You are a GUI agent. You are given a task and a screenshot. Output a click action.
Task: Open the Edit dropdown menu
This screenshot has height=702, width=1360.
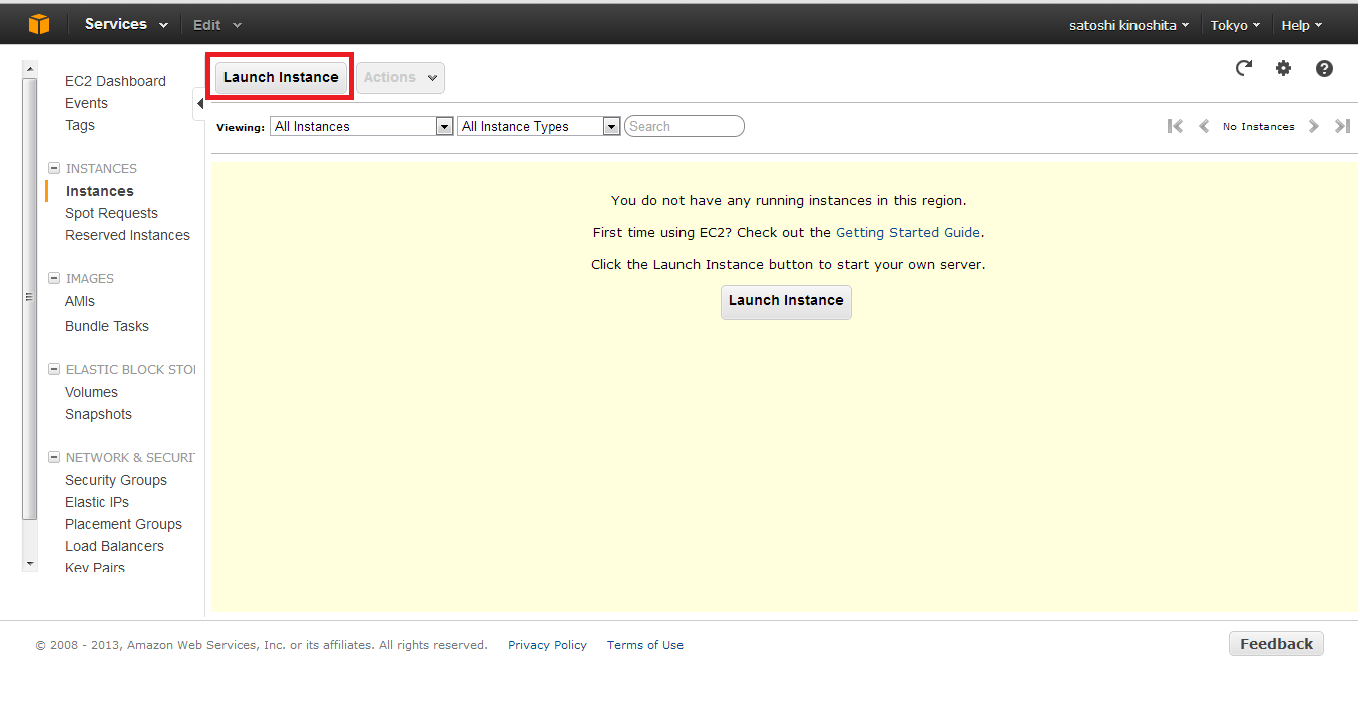tap(217, 25)
